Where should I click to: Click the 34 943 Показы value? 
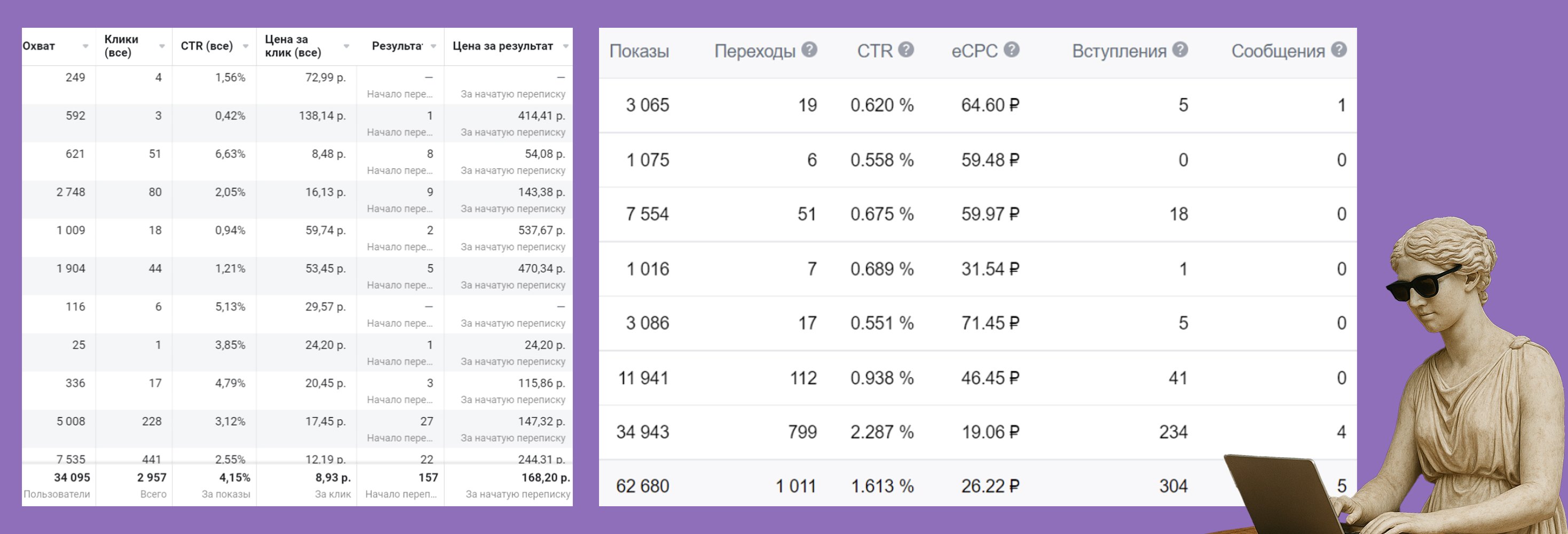pos(642,433)
